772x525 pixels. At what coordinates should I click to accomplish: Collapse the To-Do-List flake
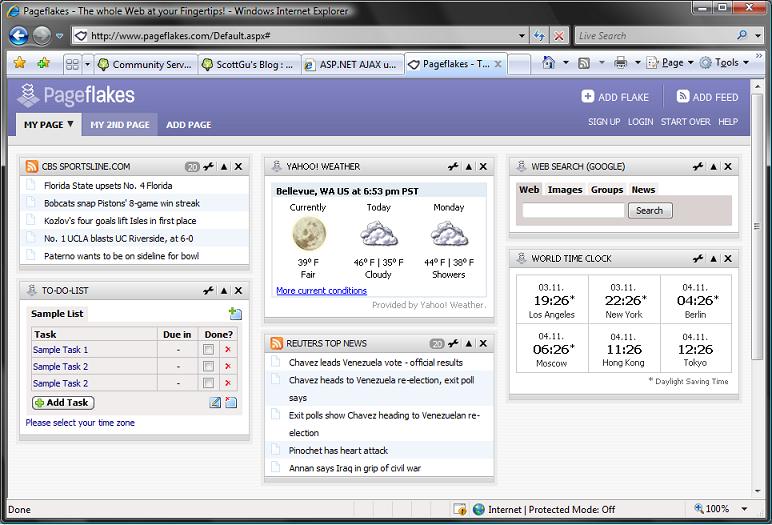tap(224, 291)
